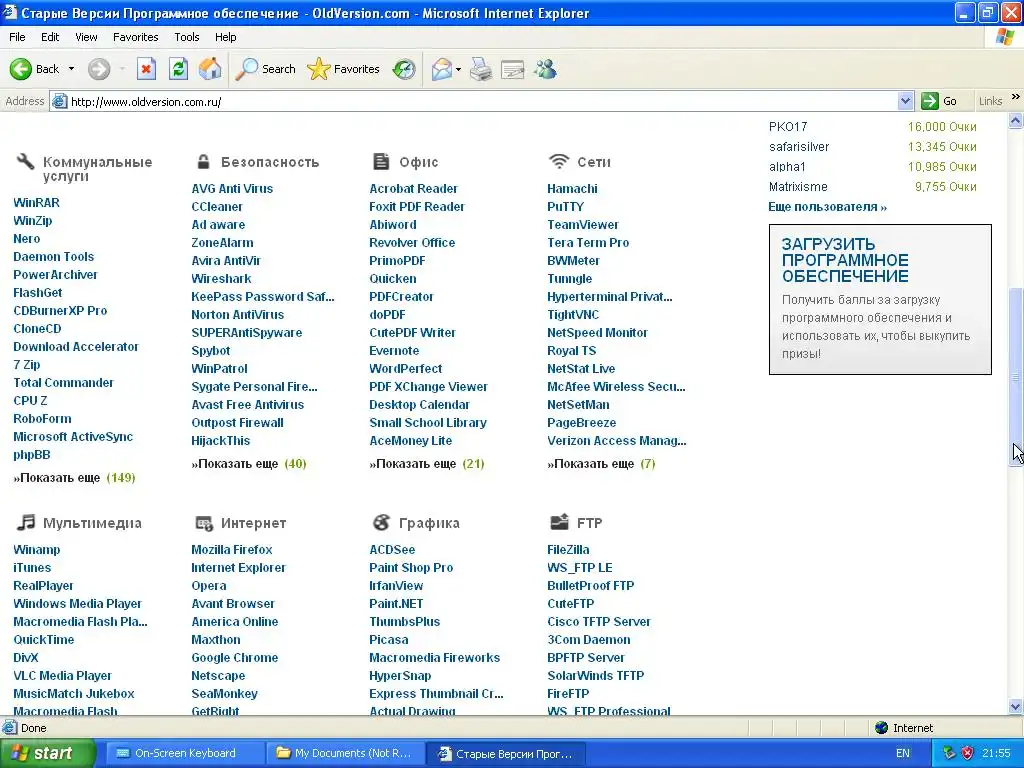Open the Help menu
This screenshot has width=1024, height=768.
point(225,37)
